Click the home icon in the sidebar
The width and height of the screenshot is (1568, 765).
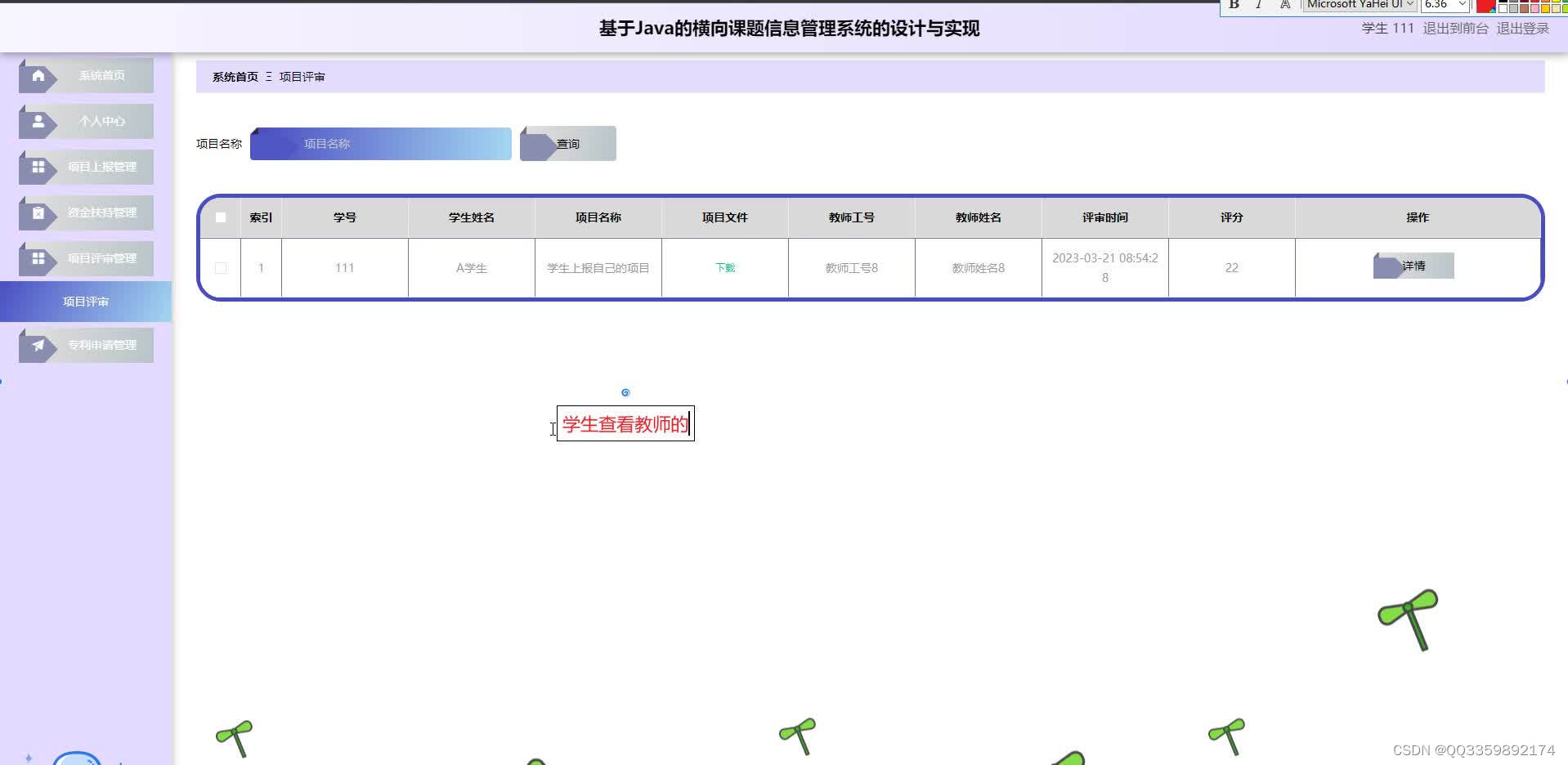click(x=38, y=75)
